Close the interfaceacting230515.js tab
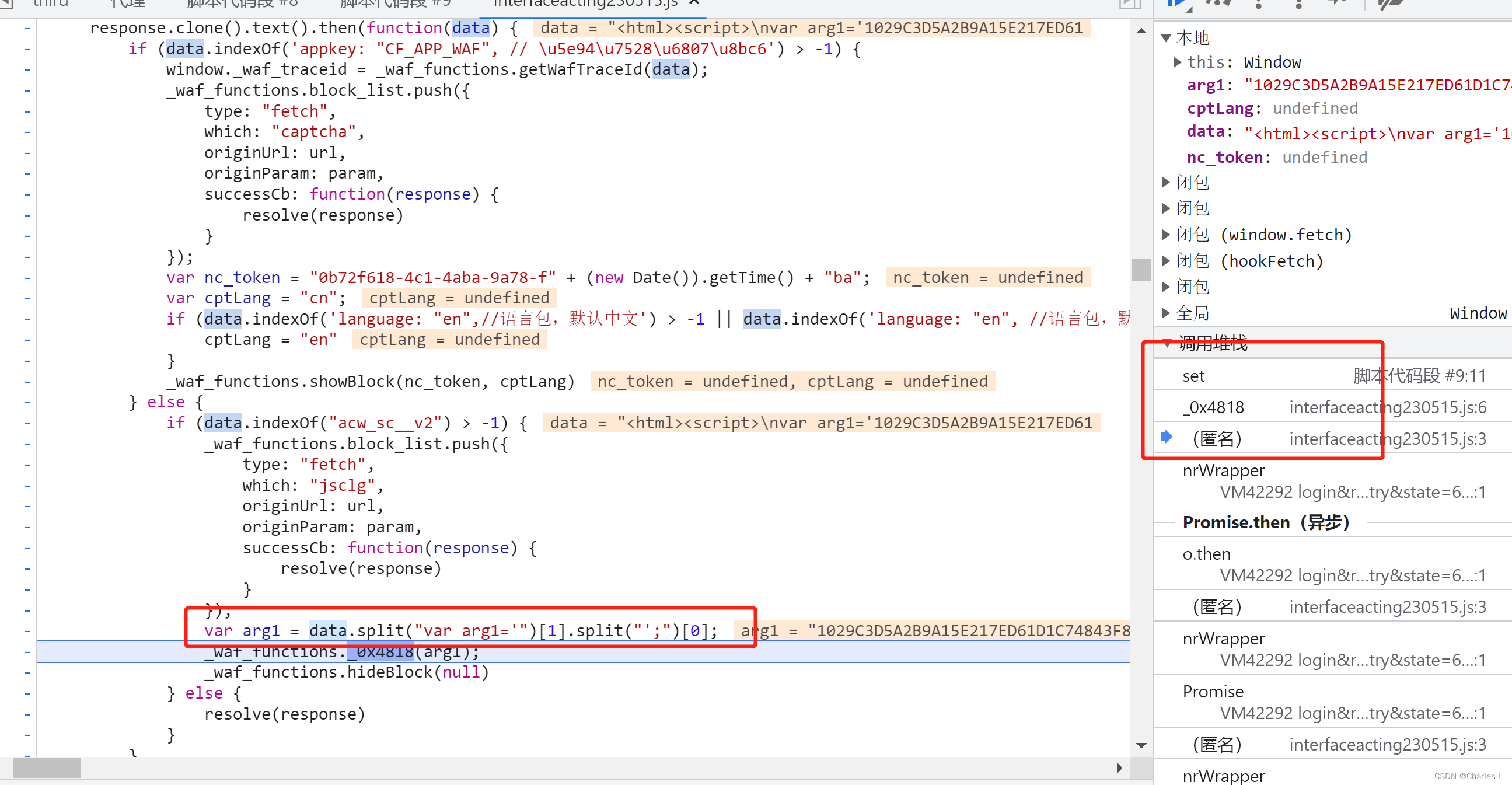The height and width of the screenshot is (785, 1512). pos(694,3)
